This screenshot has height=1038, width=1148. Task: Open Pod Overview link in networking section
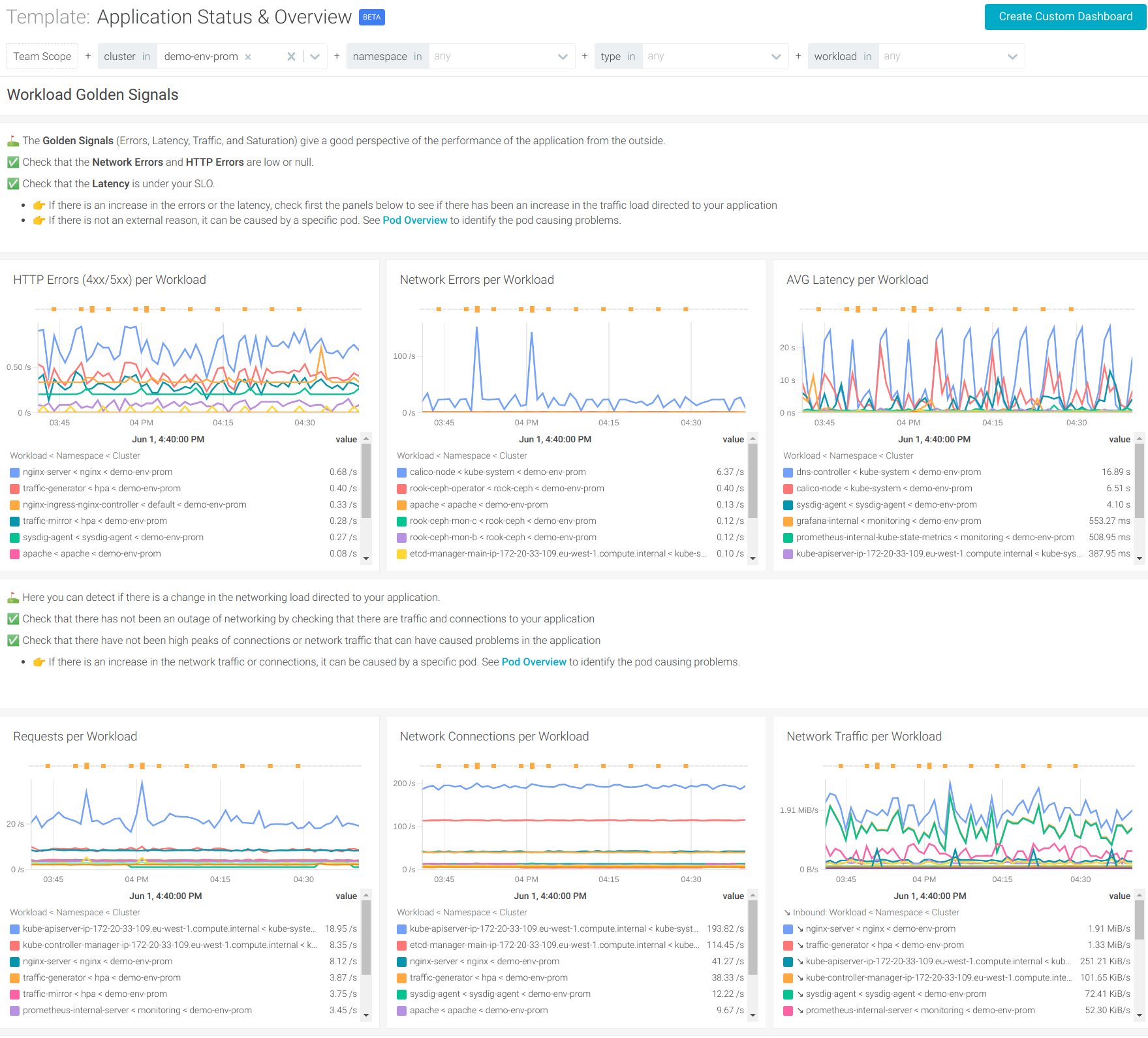coord(534,662)
